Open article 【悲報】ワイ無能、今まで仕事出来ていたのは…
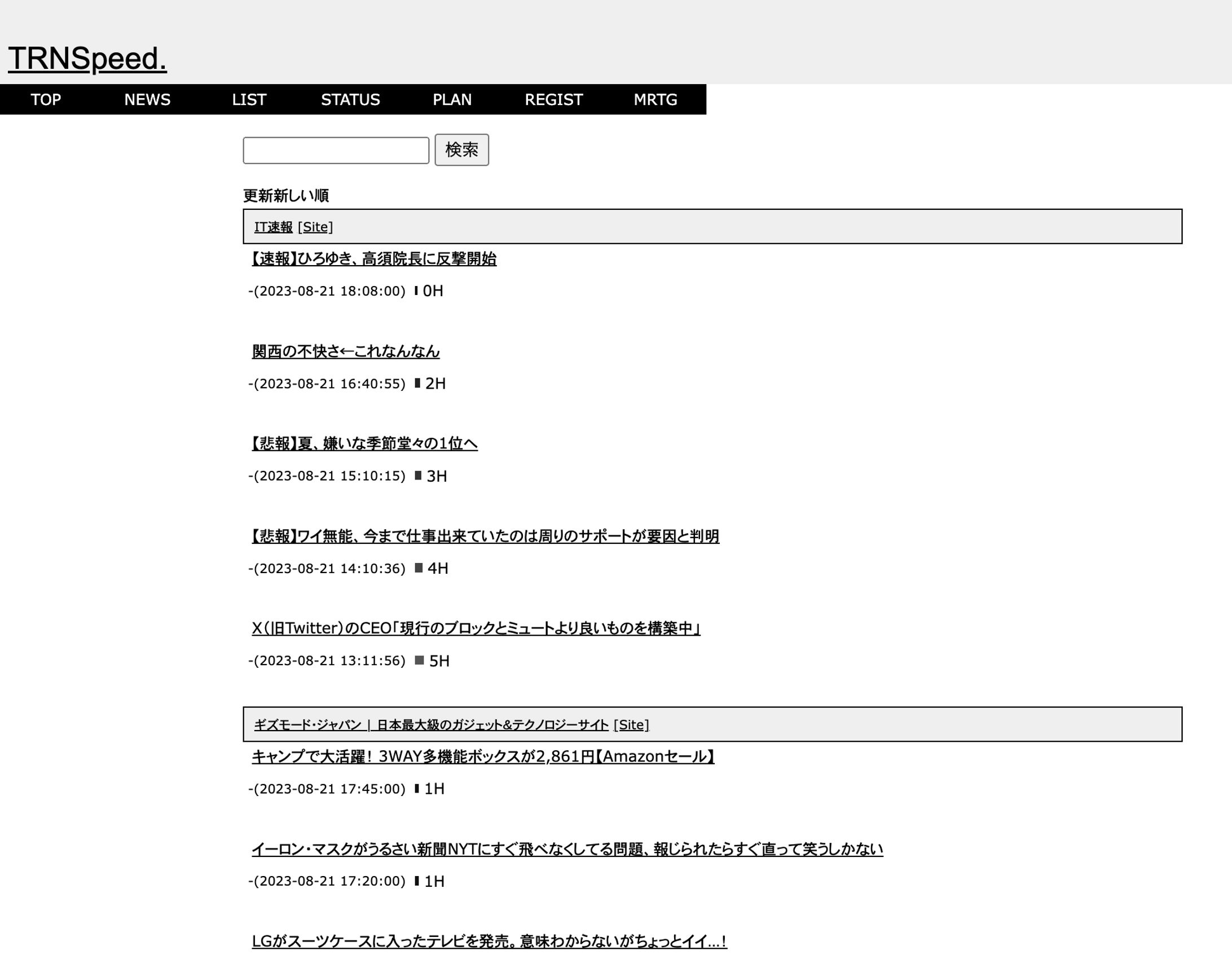The image size is (1232, 959). 485,536
